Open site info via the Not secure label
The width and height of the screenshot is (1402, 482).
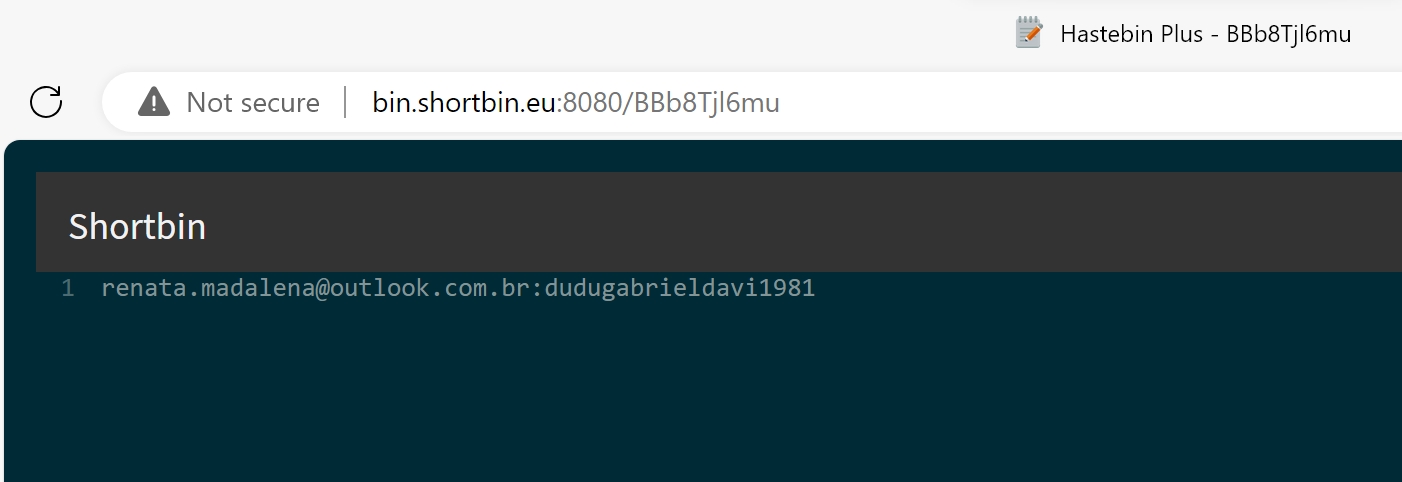pyautogui.click(x=253, y=102)
